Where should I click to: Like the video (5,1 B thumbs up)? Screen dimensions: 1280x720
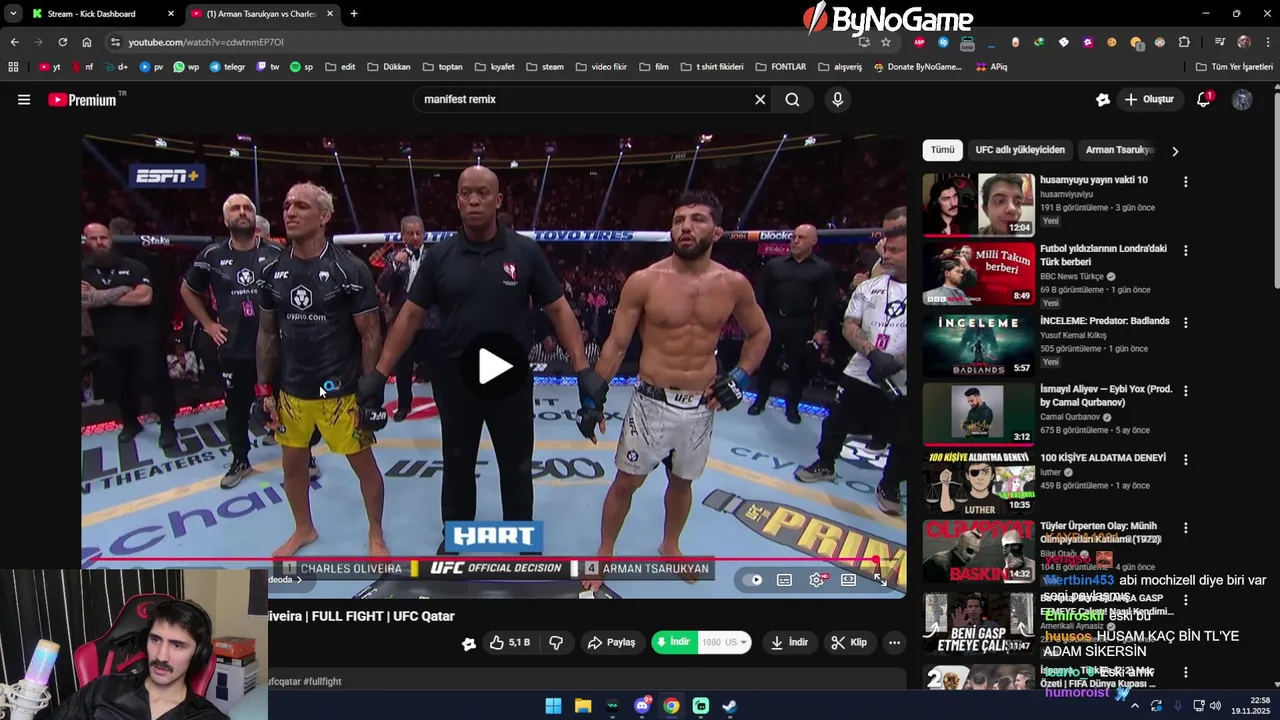click(x=510, y=643)
